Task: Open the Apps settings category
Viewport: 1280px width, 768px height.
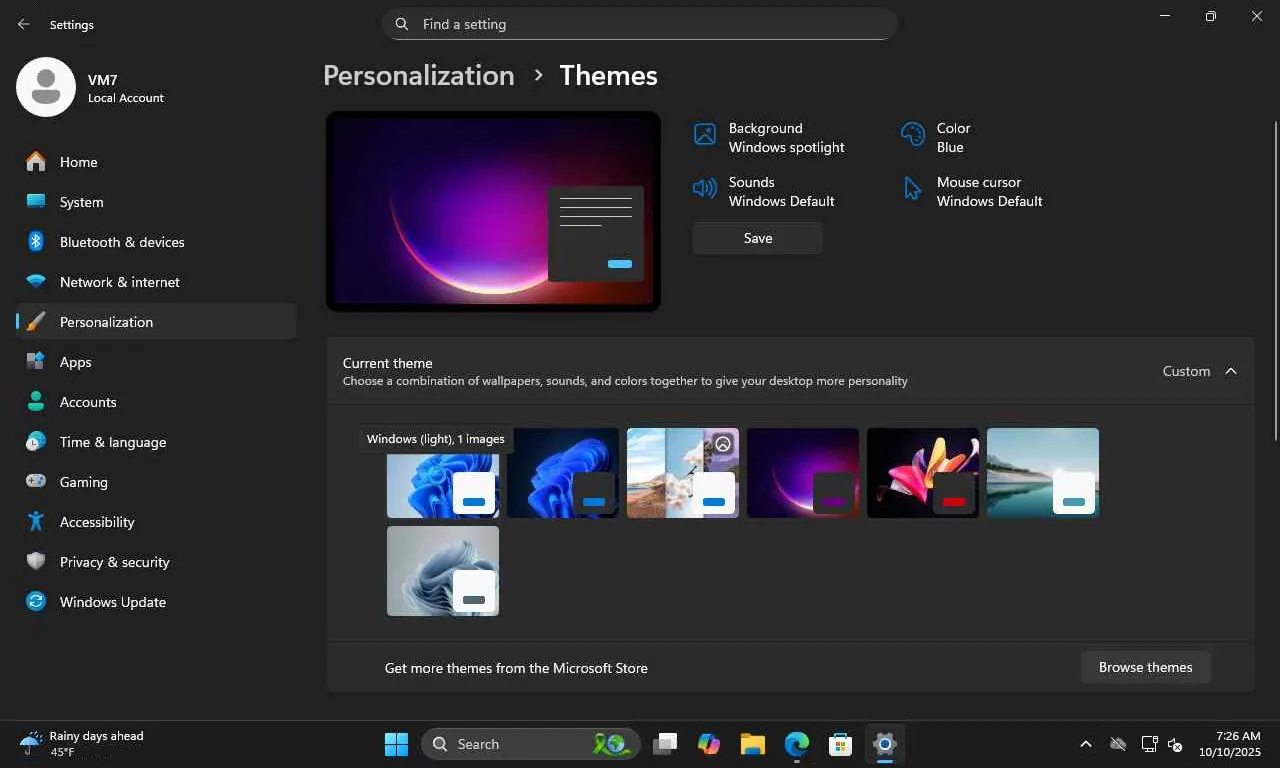Action: coord(156,362)
